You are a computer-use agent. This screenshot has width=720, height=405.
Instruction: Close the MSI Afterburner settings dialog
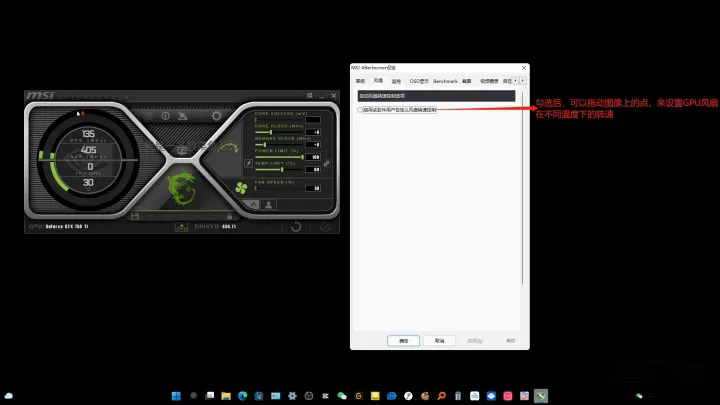point(524,68)
